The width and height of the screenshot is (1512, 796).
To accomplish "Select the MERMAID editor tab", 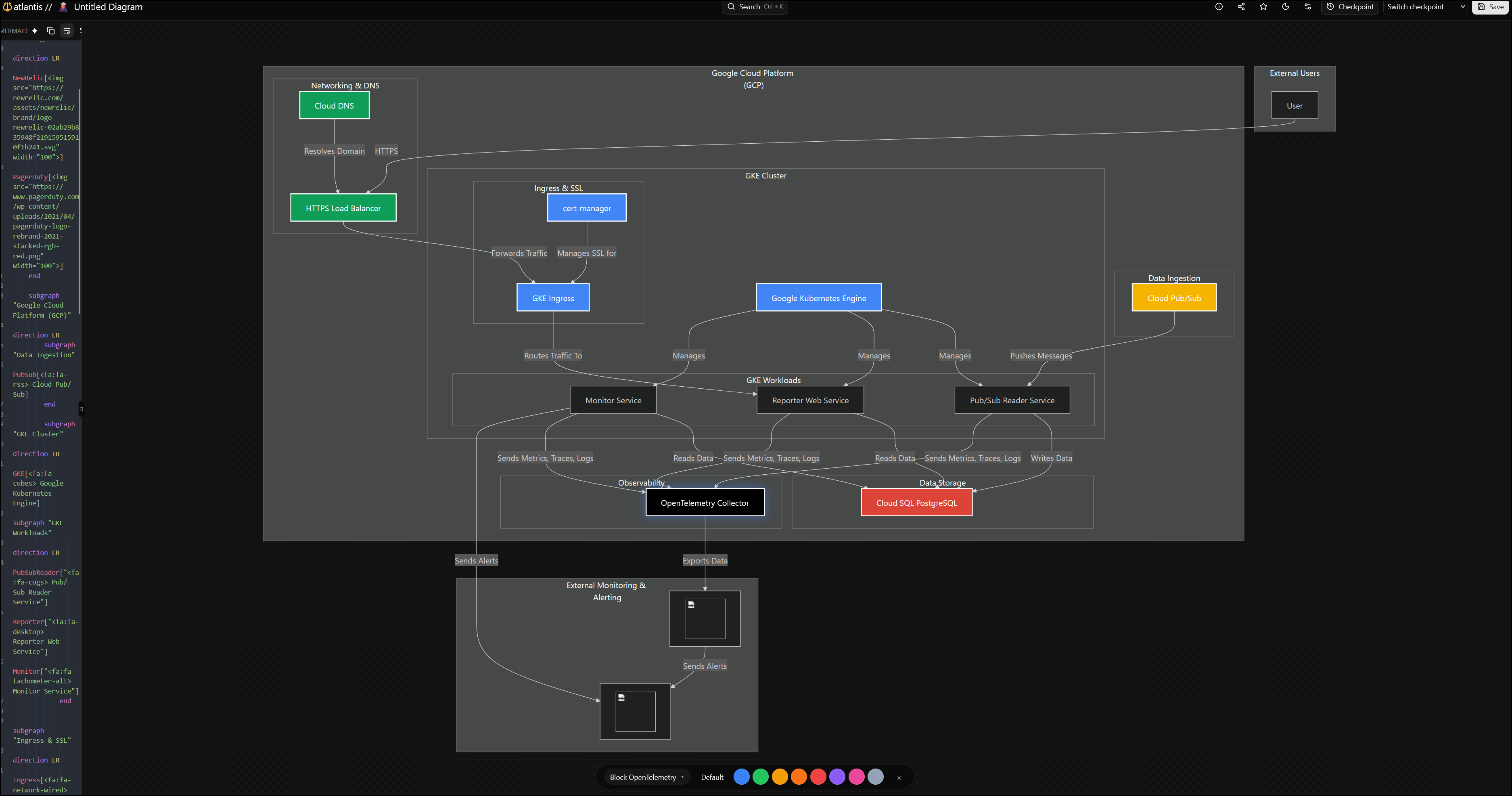I will click(x=14, y=31).
